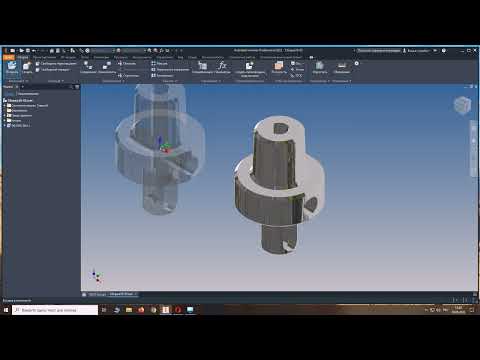Open the material dropdown in the quick access toolbar
480x360 pixels.
[x=103, y=51]
